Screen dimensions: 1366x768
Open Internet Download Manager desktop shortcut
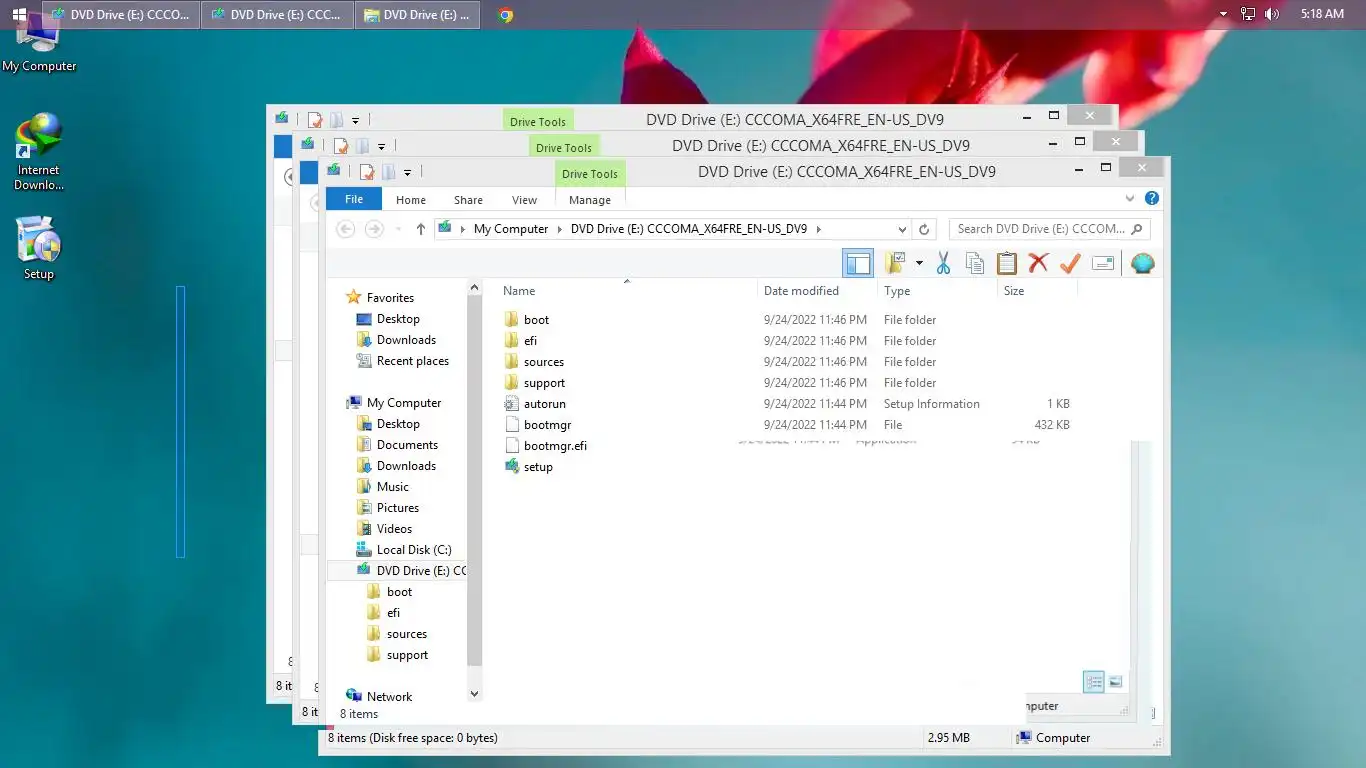(39, 152)
